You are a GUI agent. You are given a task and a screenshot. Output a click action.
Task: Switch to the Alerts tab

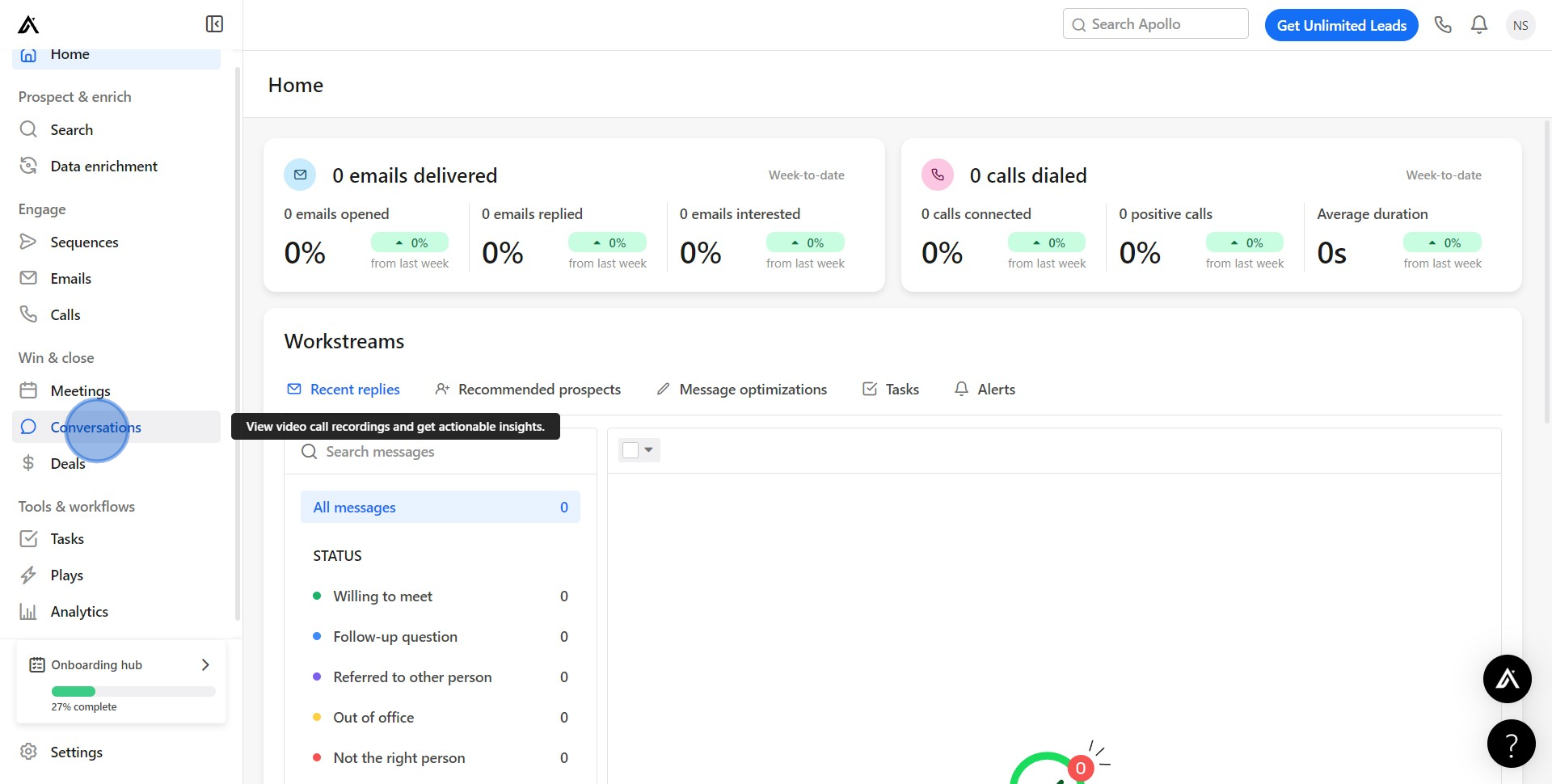[985, 389]
